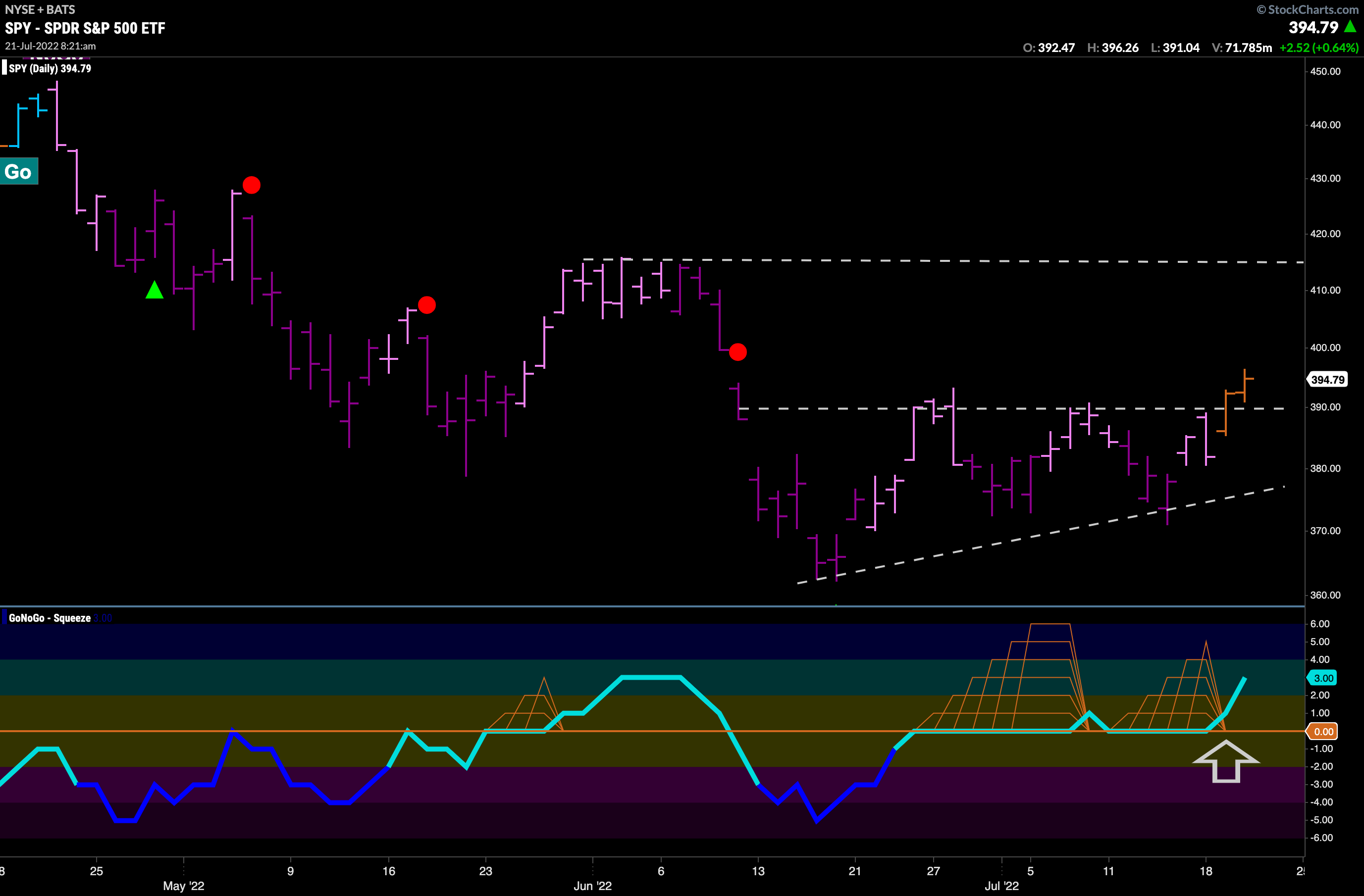The width and height of the screenshot is (1364, 896).
Task: Click the orange 0.00 oscillator axis tag
Action: tap(1321, 732)
